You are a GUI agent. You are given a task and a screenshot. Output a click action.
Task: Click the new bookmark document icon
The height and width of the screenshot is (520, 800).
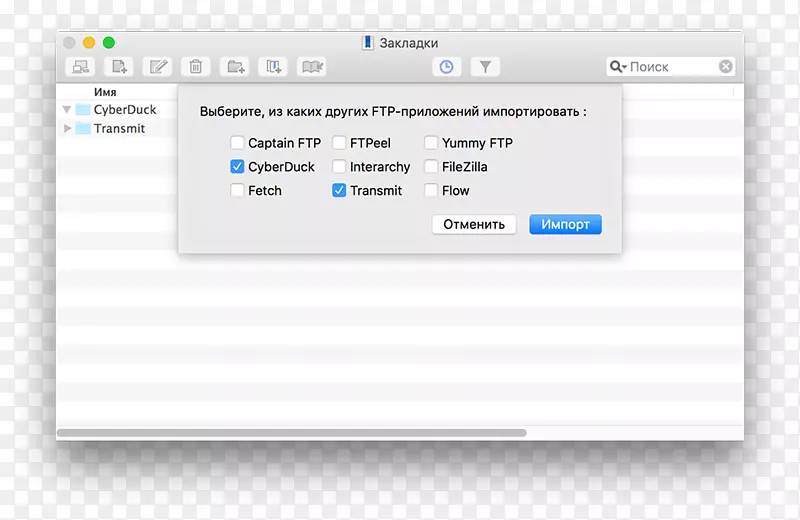click(x=119, y=67)
